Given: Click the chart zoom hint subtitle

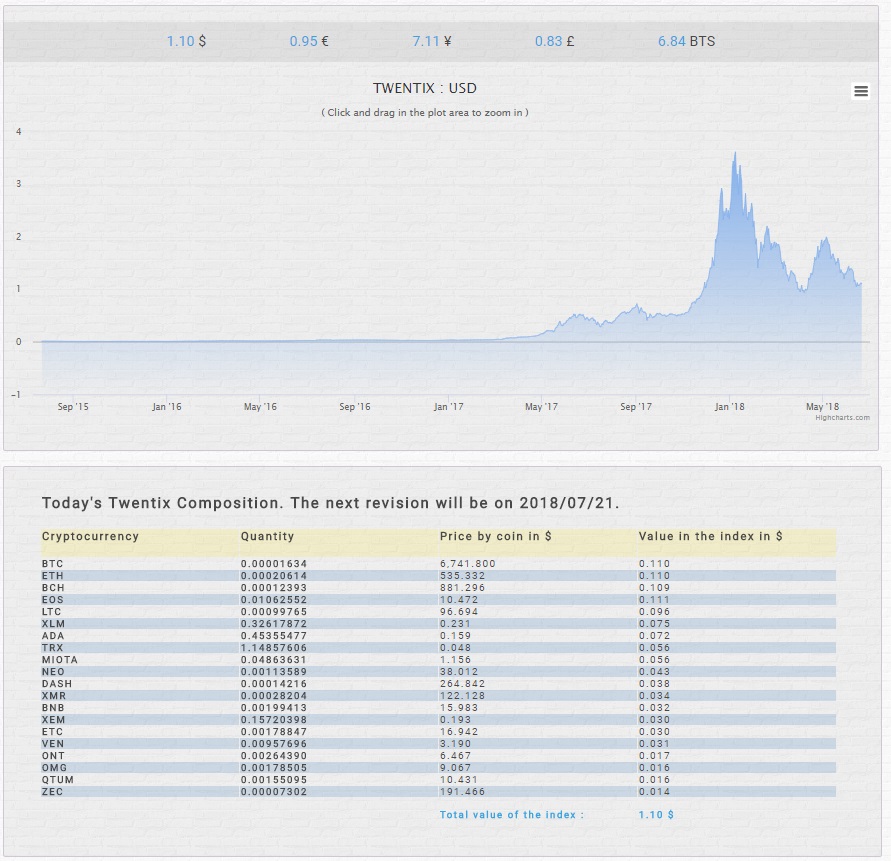Looking at the screenshot, I should [424, 113].
